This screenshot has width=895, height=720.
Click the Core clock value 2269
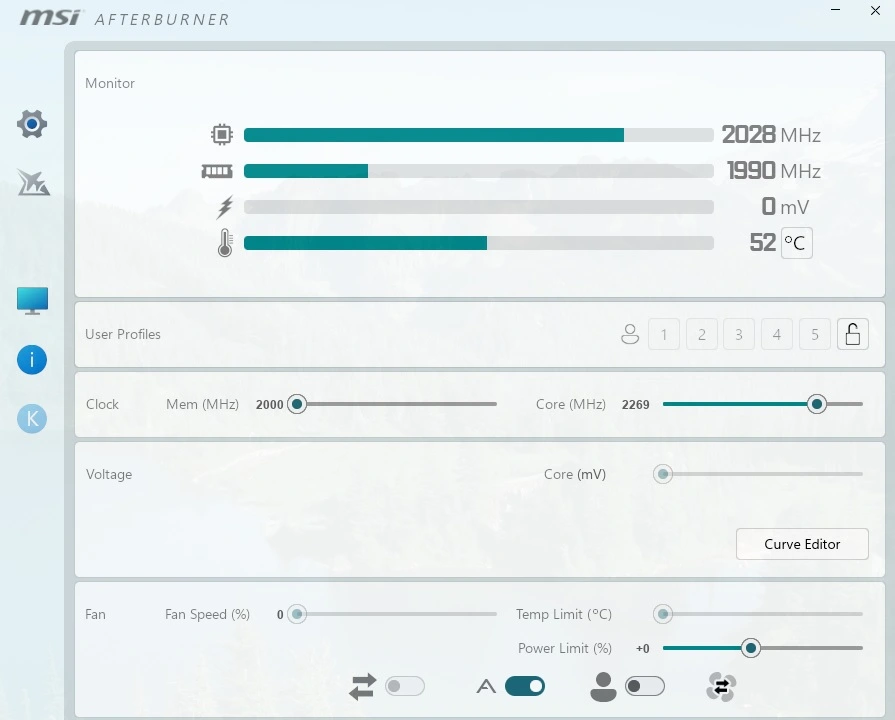635,405
